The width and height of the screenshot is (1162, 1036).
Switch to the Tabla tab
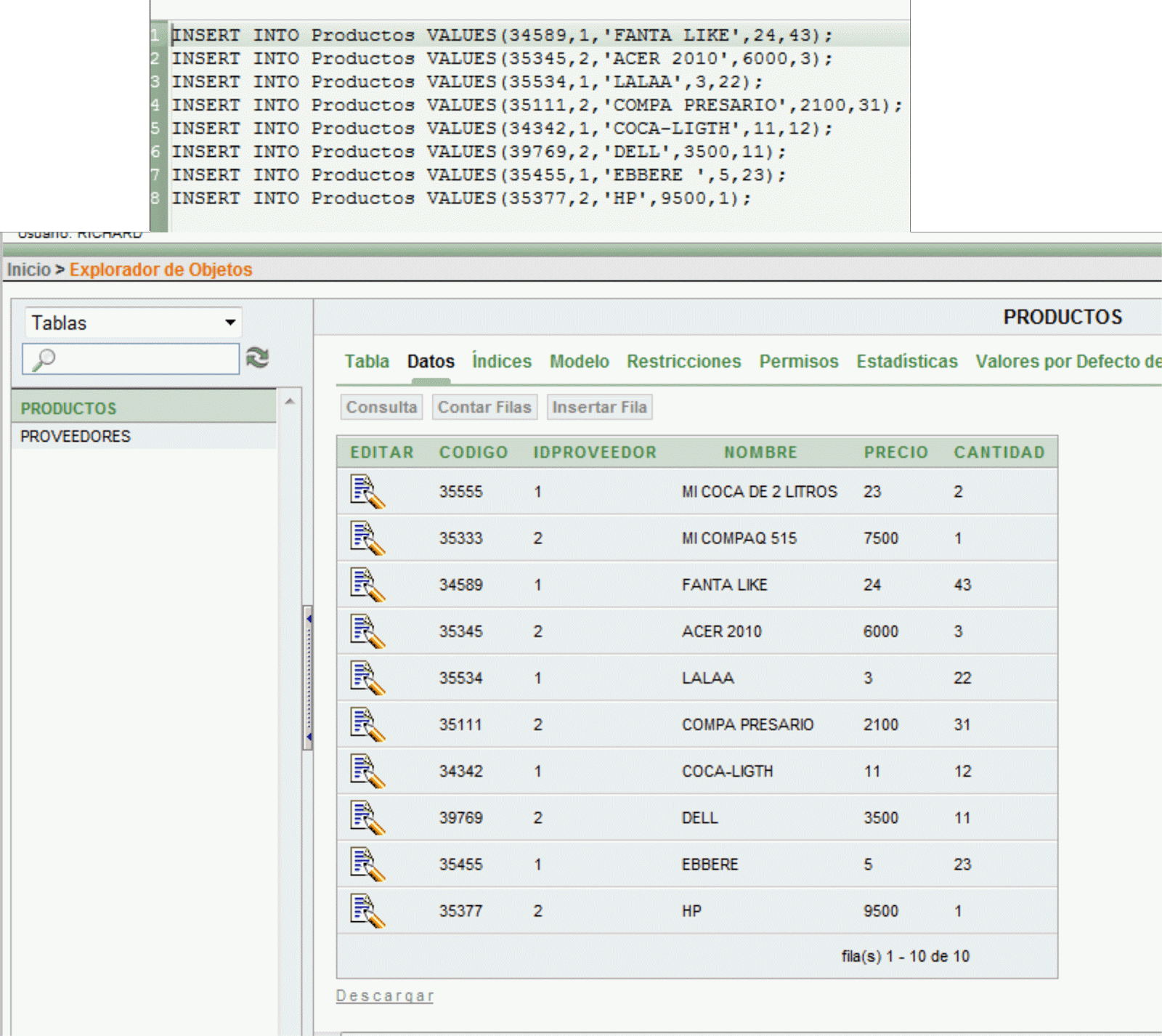(366, 361)
